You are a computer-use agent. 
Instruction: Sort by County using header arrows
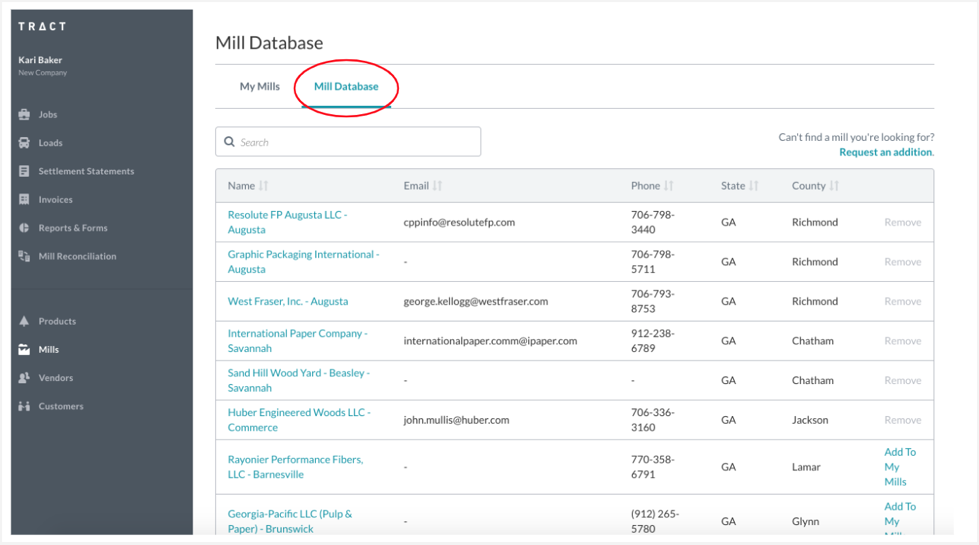click(x=834, y=186)
